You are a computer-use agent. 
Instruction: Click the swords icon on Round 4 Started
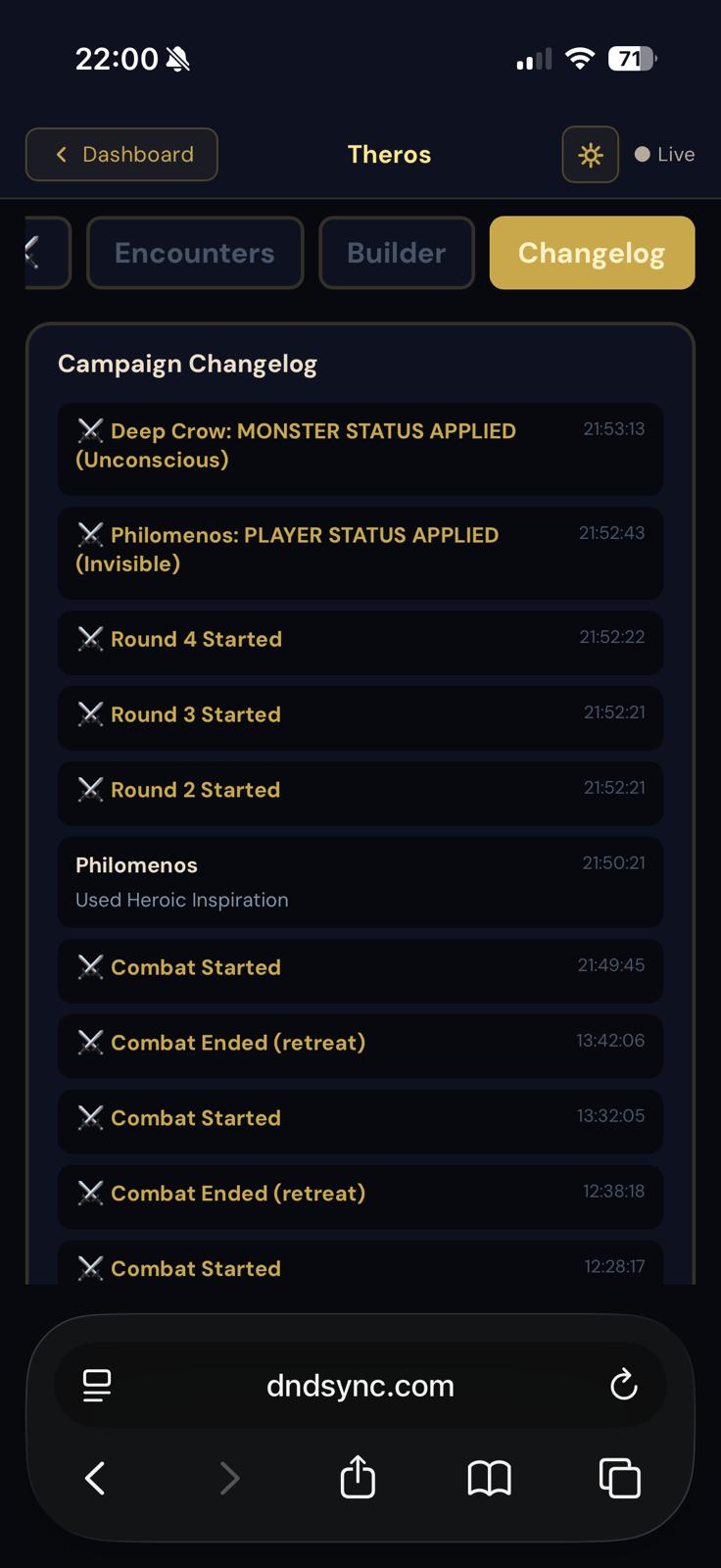[x=91, y=639]
